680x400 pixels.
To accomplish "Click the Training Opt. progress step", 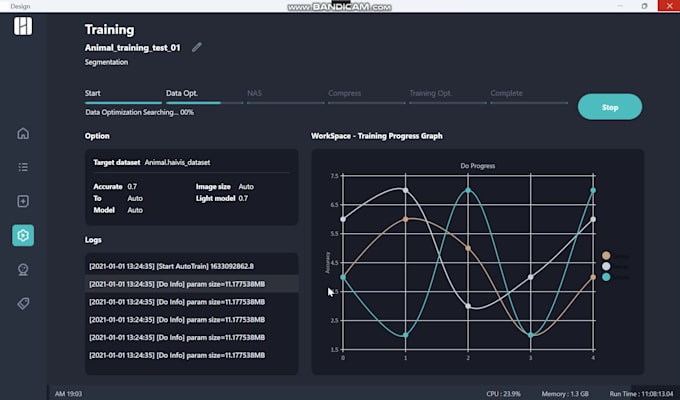I will [x=430, y=93].
